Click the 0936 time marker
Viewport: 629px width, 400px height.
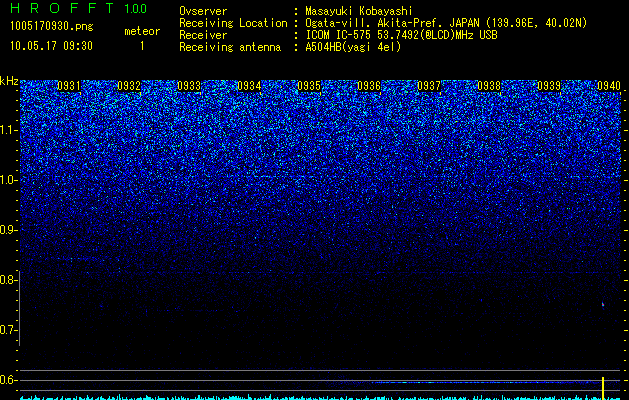pyautogui.click(x=369, y=86)
